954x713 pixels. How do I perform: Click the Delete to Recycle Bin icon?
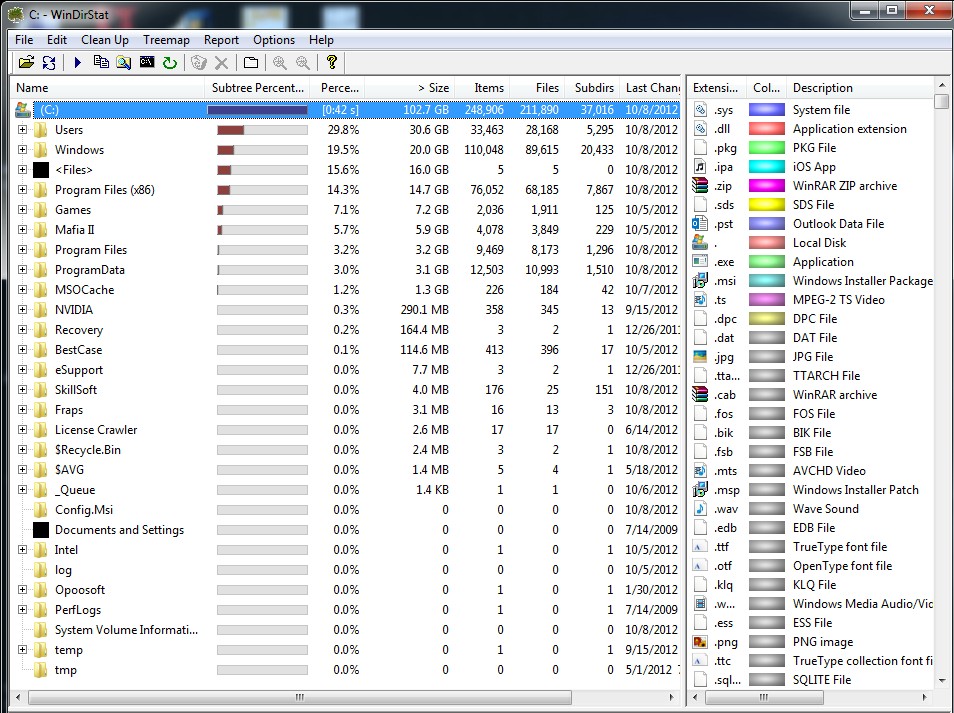coord(198,62)
